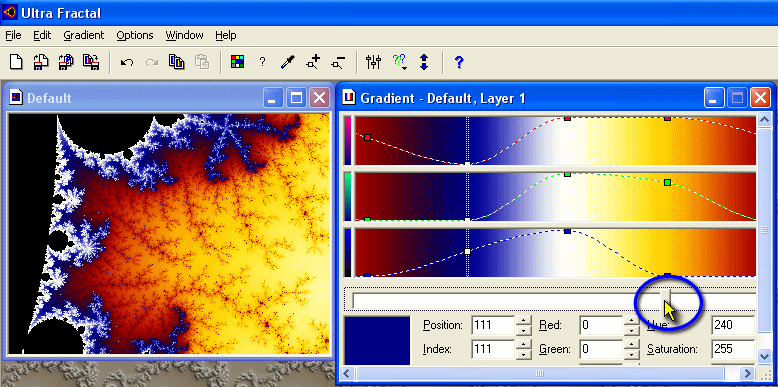
Task: Open the Window menu
Action: point(184,35)
